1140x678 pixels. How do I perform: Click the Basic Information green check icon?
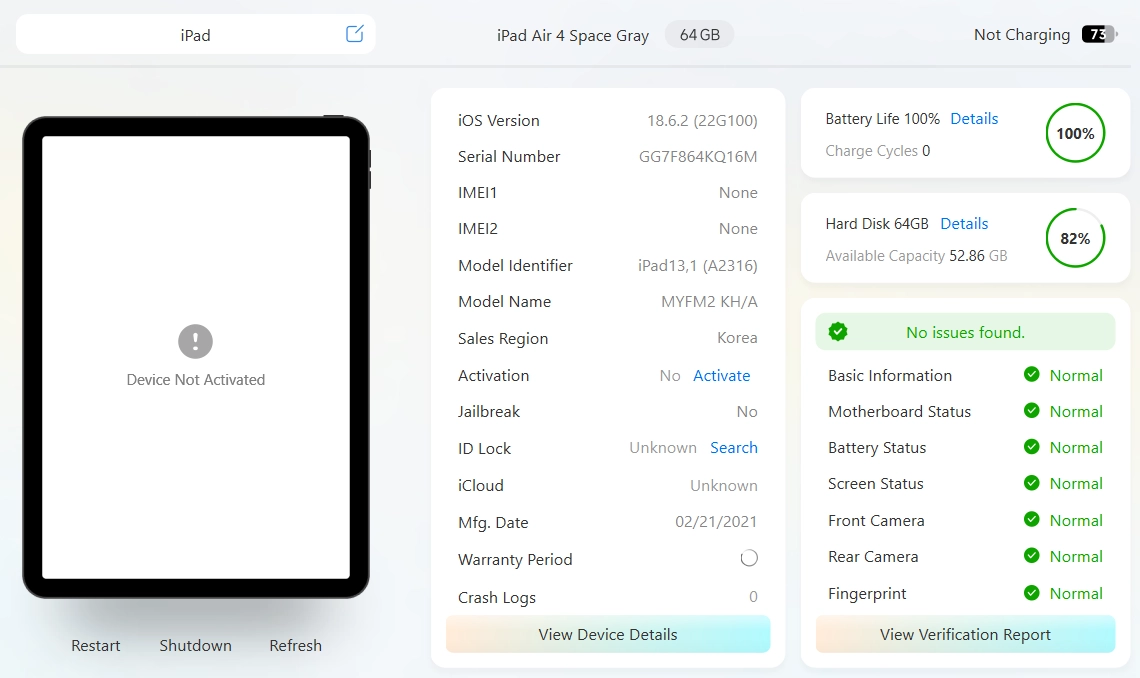tap(1032, 374)
